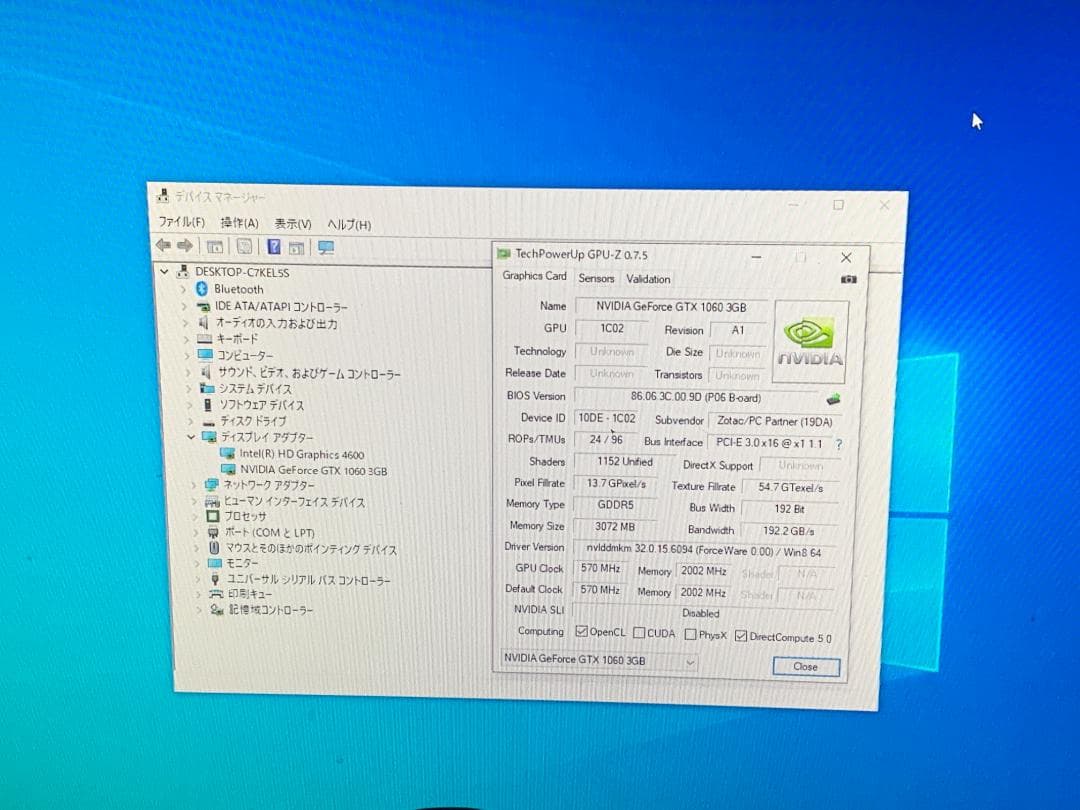Click the forward arrow in Device Manager toolbar
This screenshot has width=1080, height=810.
click(x=185, y=245)
